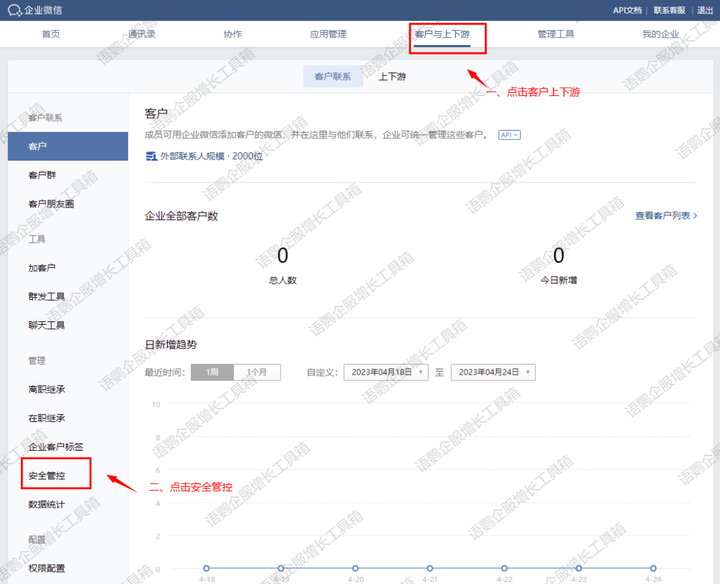
Task: Open the API文档 link
Action: point(627,10)
